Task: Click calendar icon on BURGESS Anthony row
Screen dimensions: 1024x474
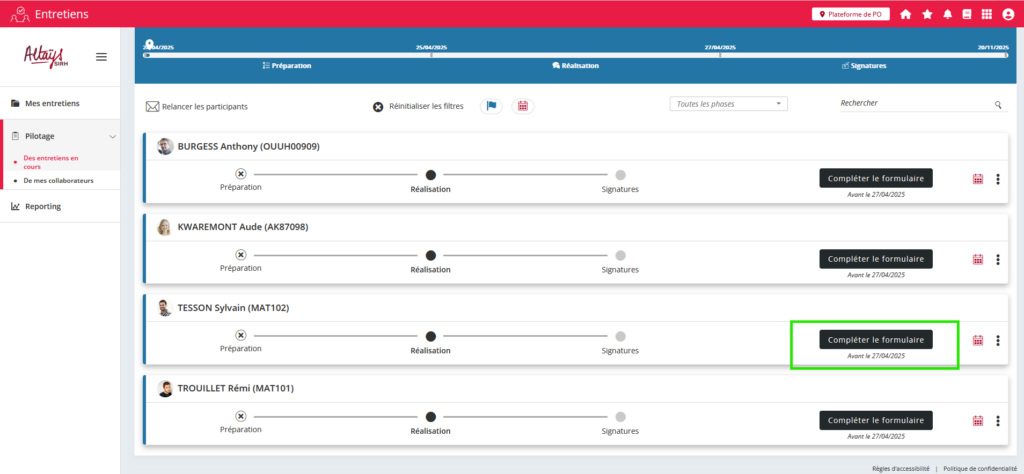Action: pyautogui.click(x=978, y=179)
